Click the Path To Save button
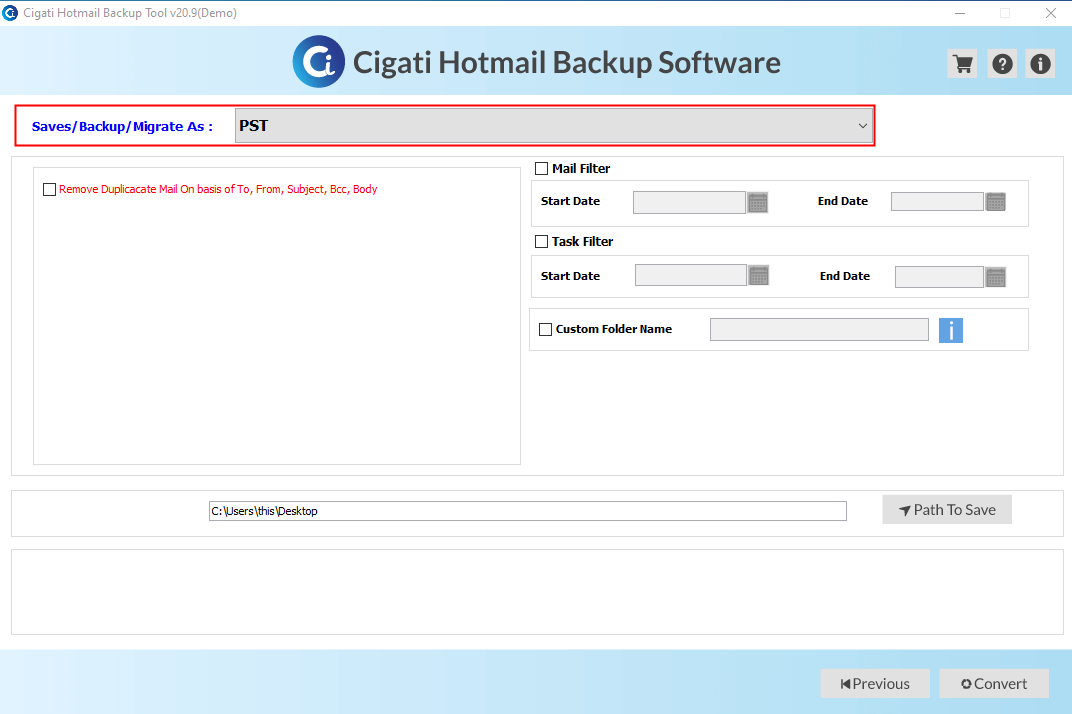 (947, 510)
